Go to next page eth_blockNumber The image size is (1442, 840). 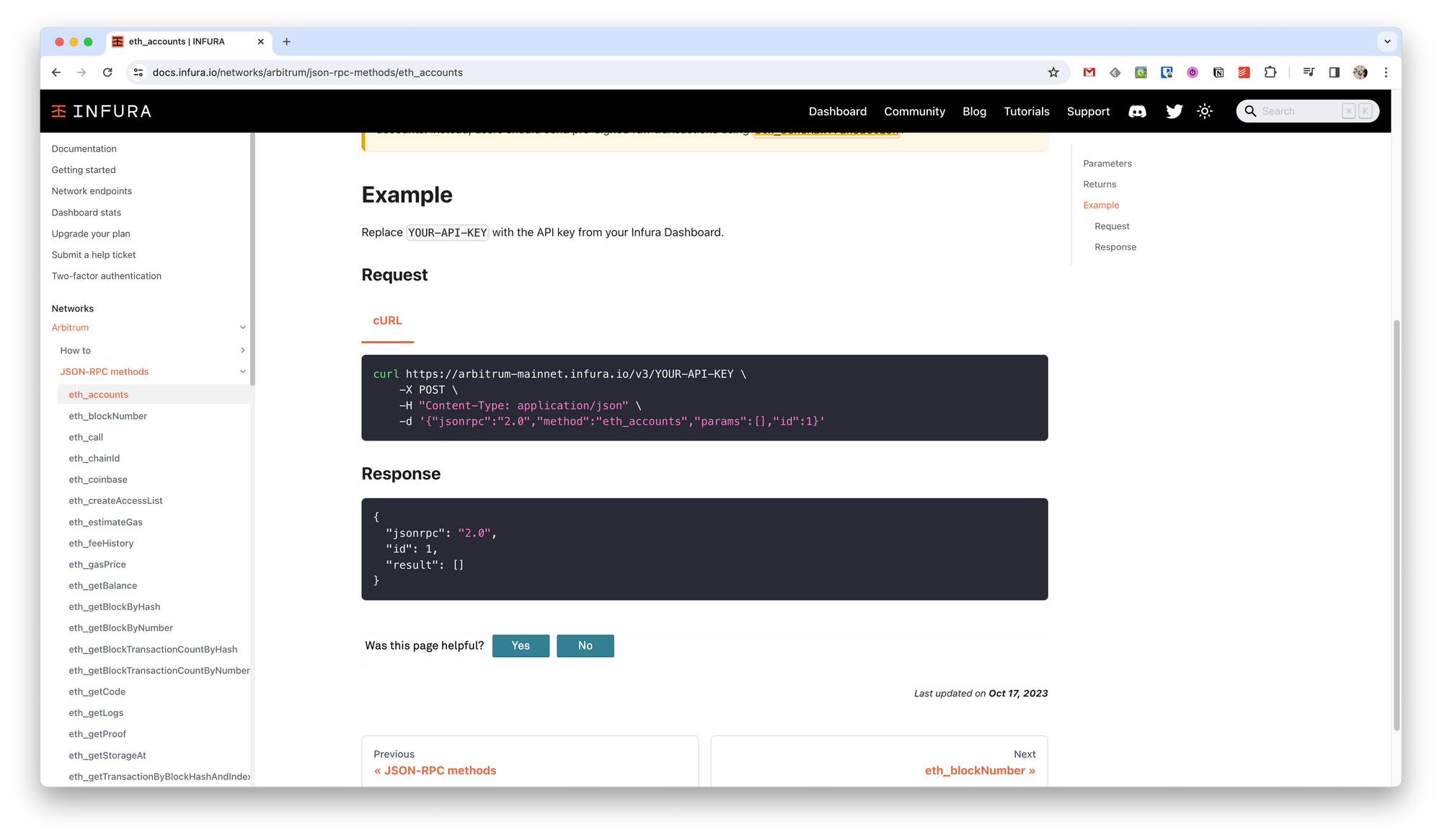click(979, 770)
